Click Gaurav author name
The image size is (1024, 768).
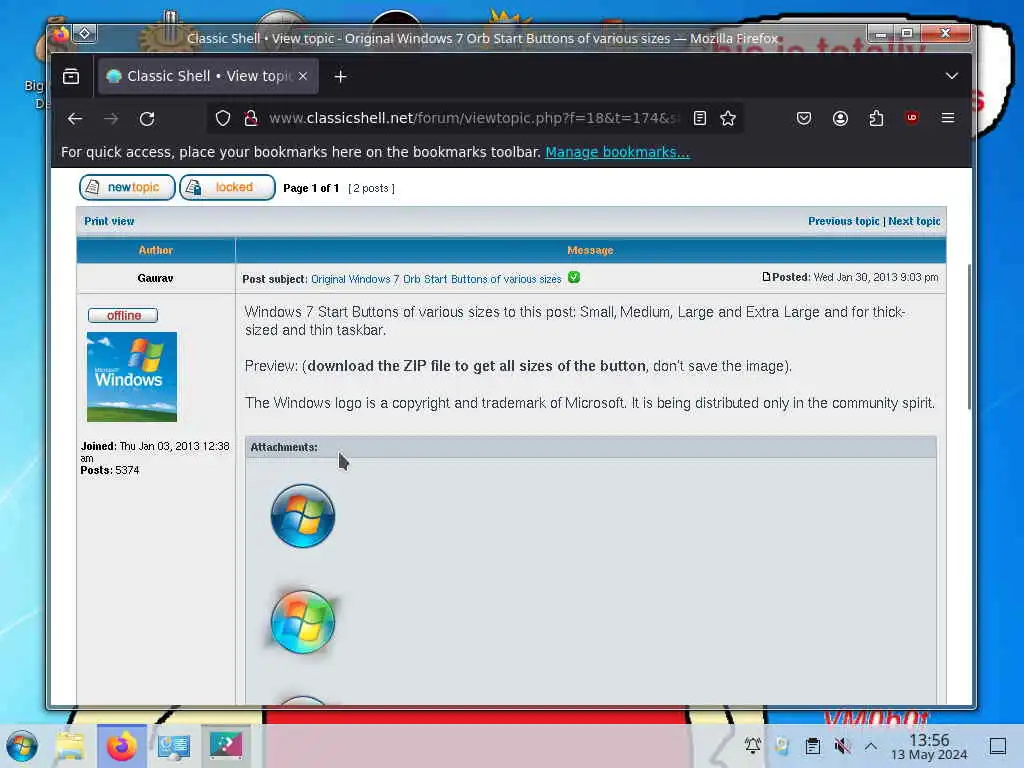(x=155, y=278)
